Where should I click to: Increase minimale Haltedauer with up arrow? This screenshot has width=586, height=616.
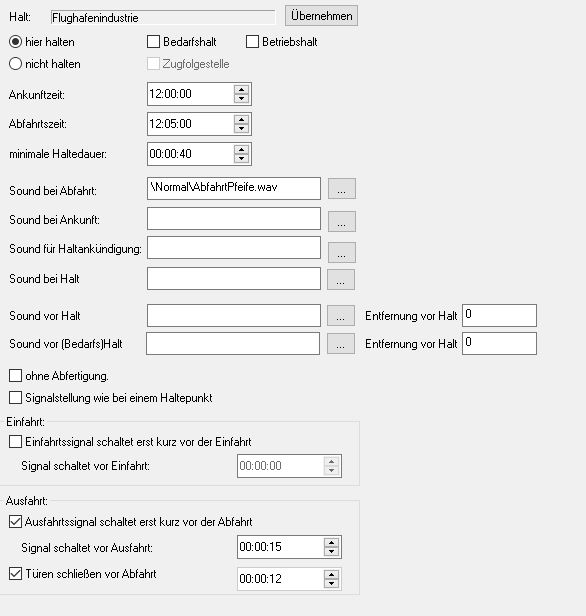click(x=241, y=149)
